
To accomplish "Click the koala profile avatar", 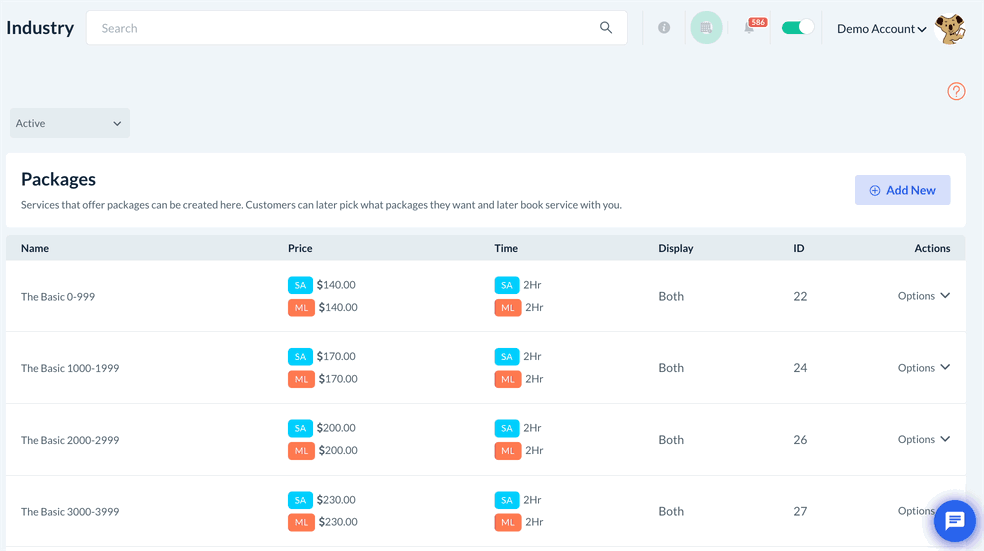I will tap(950, 29).
